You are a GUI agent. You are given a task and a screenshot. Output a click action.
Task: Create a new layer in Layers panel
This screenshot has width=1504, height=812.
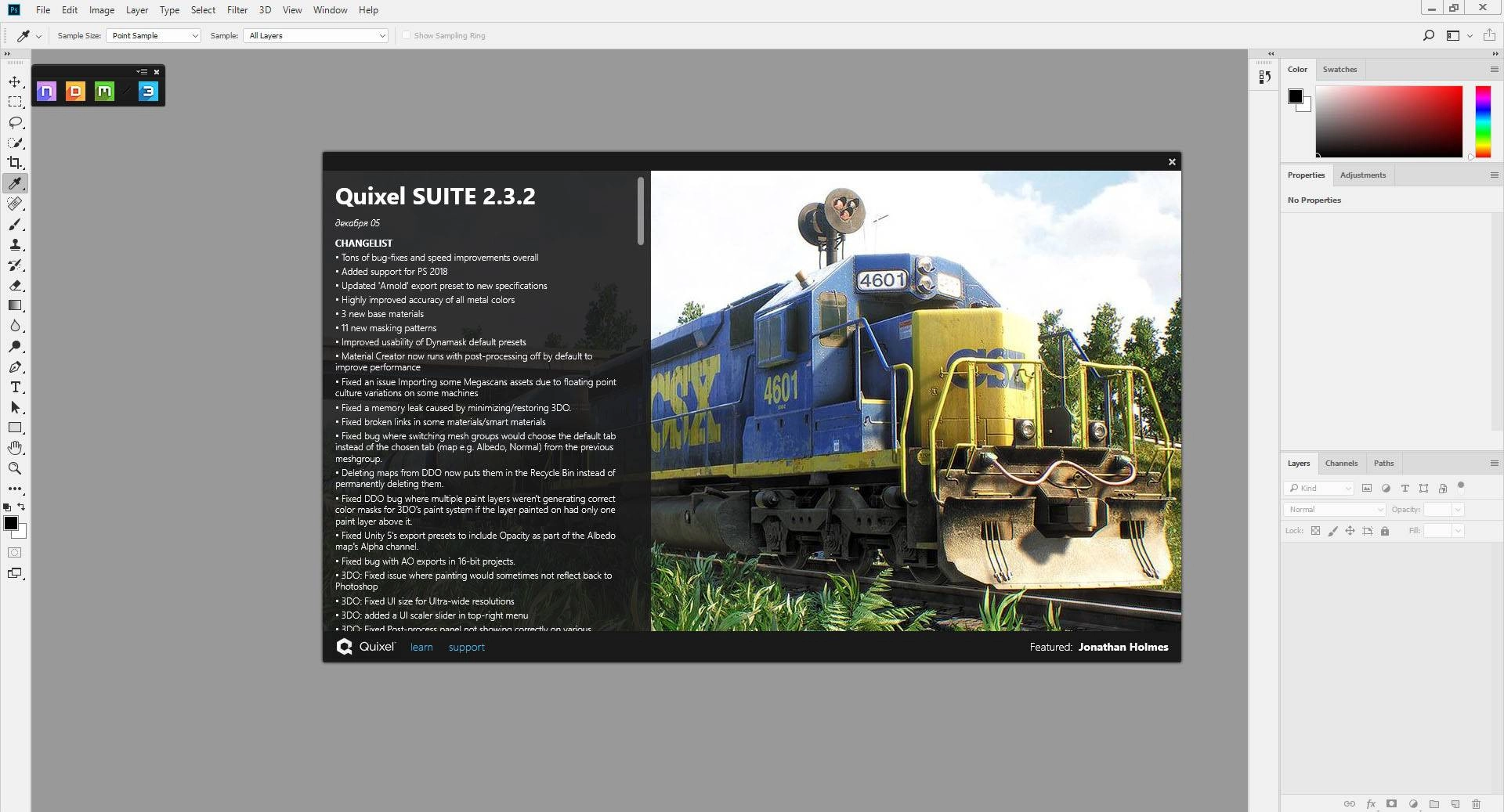(x=1455, y=804)
